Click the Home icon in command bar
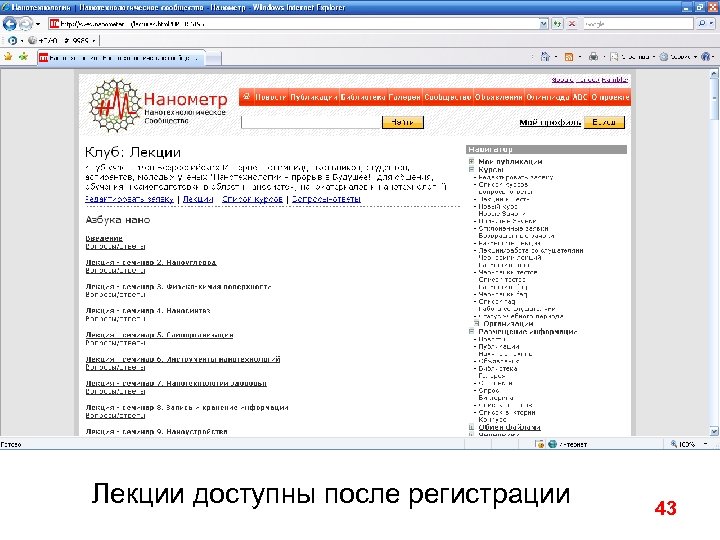 (545, 57)
